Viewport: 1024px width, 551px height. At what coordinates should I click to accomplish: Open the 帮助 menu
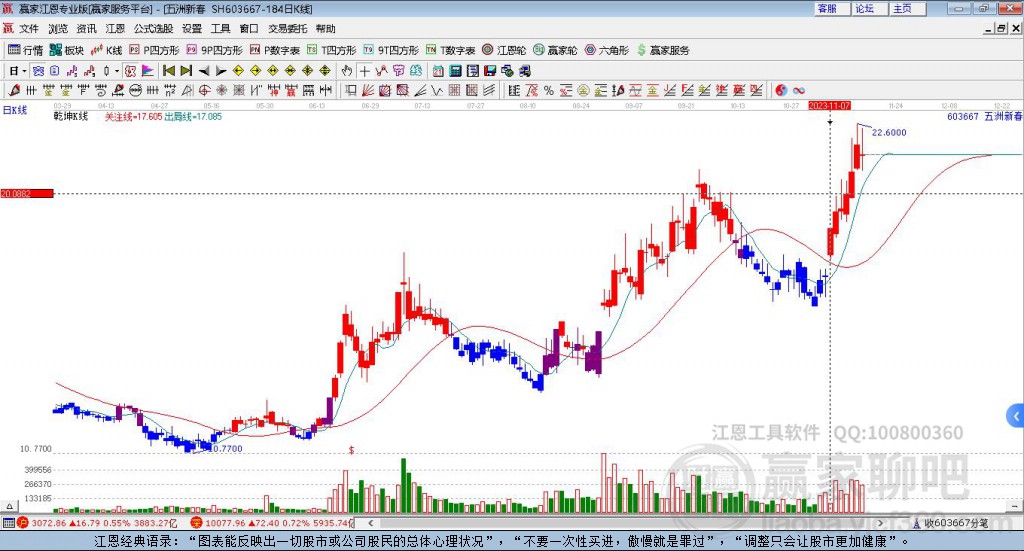pyautogui.click(x=325, y=29)
